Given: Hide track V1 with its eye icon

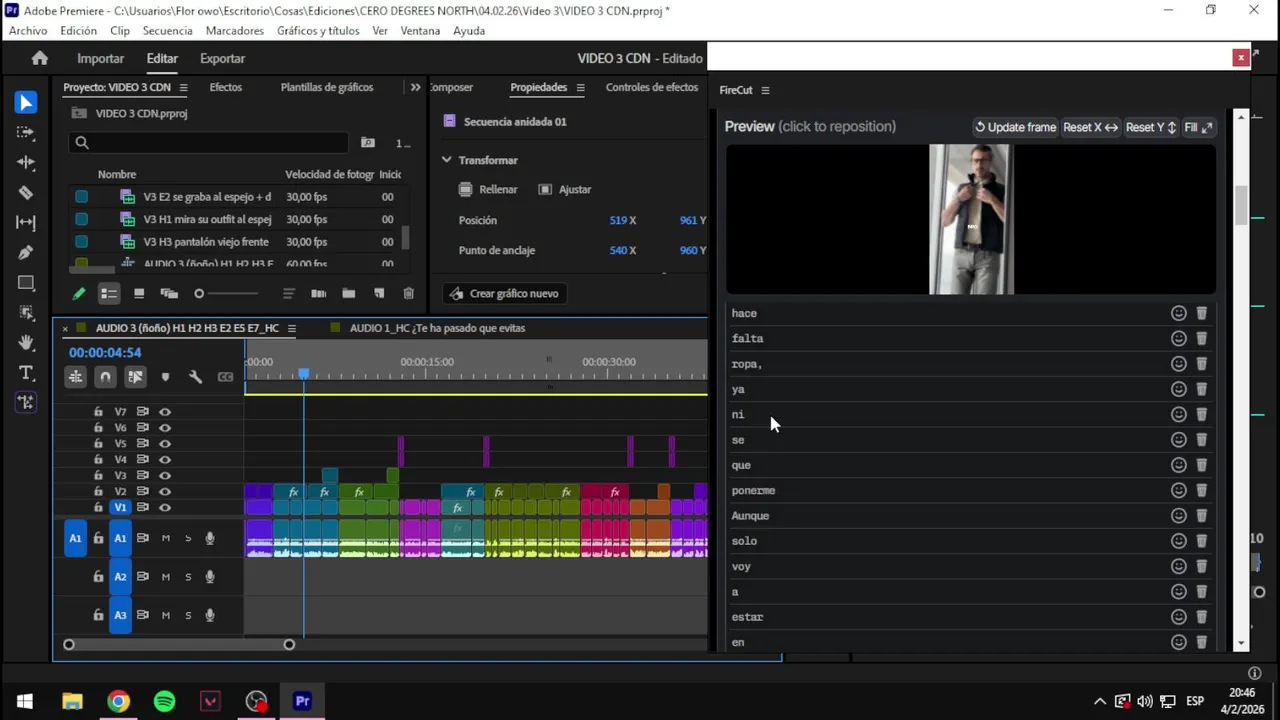Looking at the screenshot, I should 165,507.
